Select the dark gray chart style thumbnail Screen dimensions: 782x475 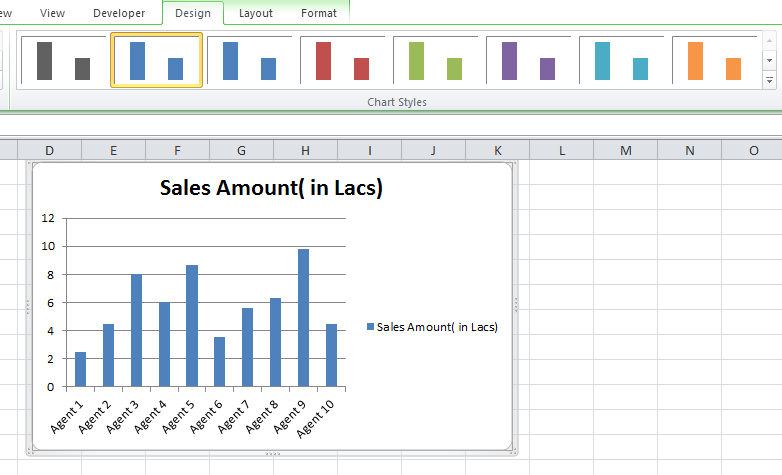coord(63,60)
